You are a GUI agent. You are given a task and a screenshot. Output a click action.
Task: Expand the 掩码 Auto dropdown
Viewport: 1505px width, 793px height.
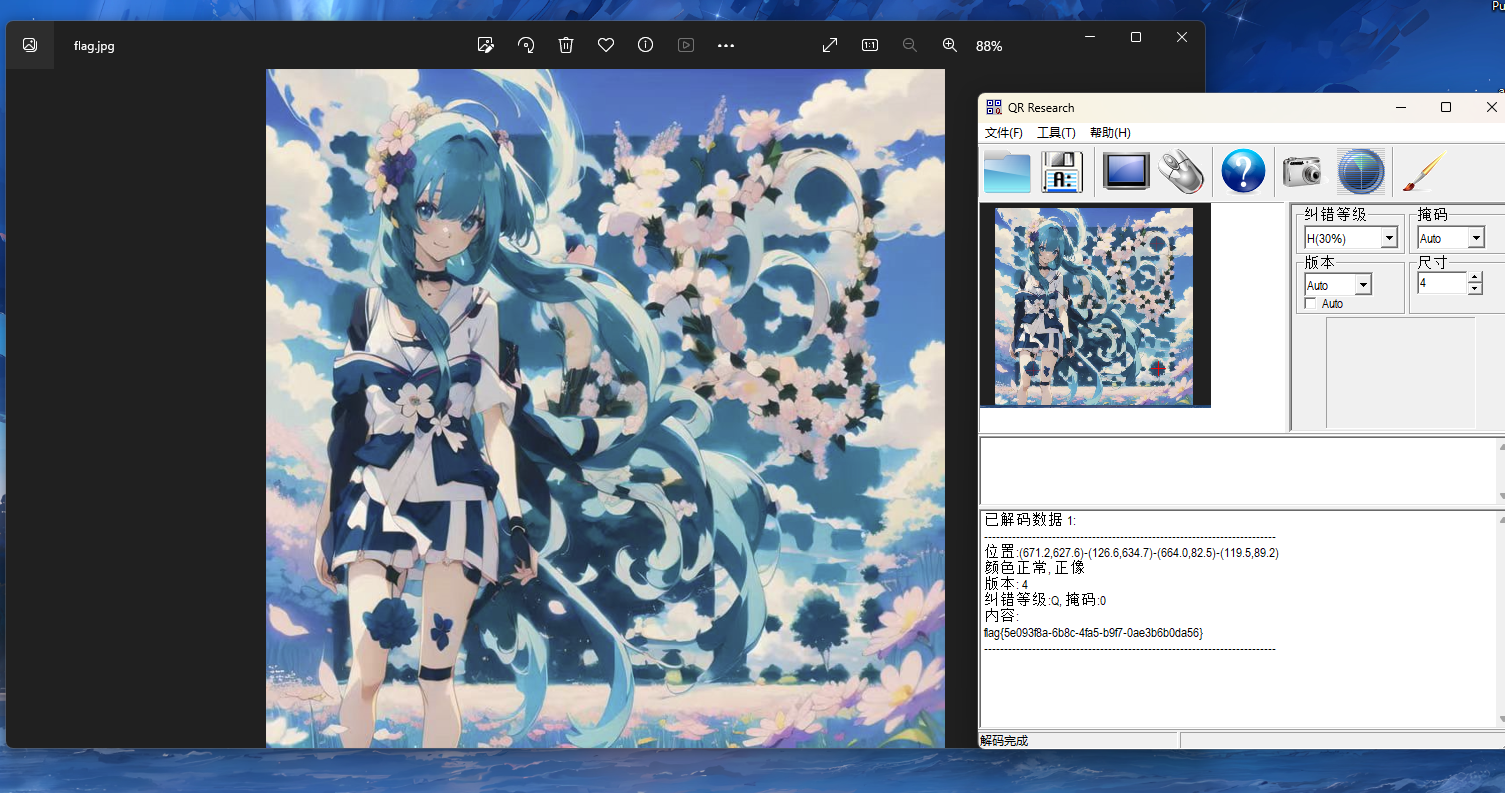1476,238
